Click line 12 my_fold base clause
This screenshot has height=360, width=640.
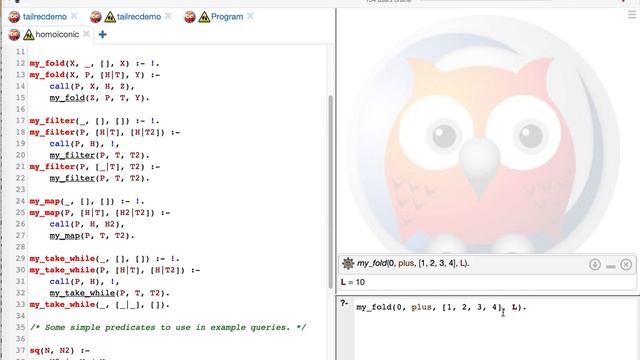[x=94, y=63]
